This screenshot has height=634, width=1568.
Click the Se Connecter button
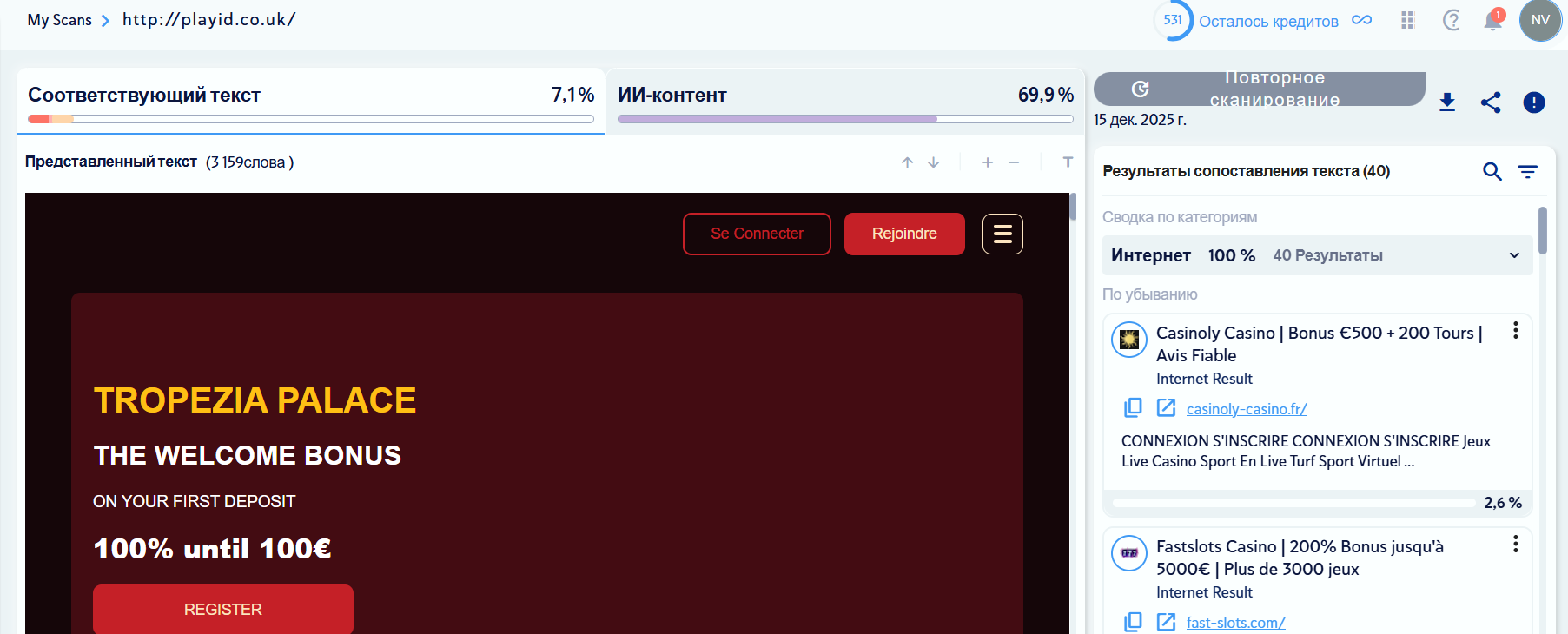757,234
